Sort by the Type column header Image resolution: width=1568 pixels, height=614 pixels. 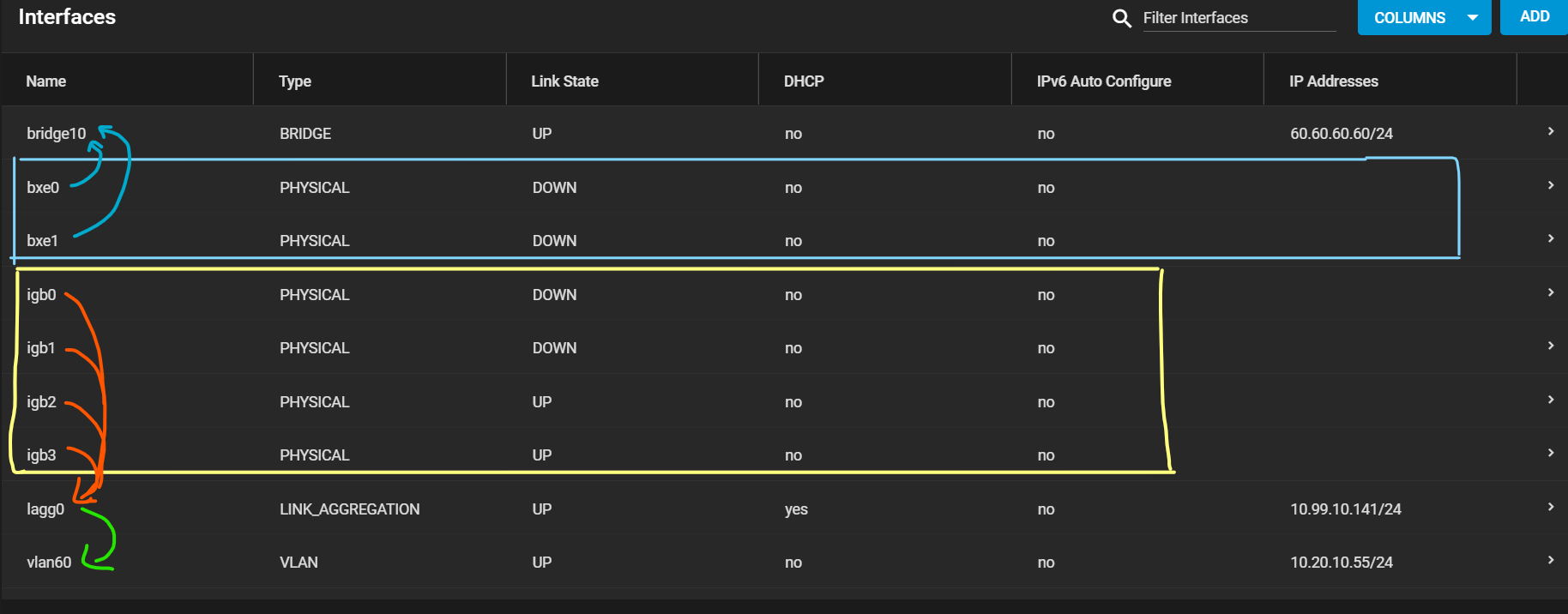[x=295, y=81]
